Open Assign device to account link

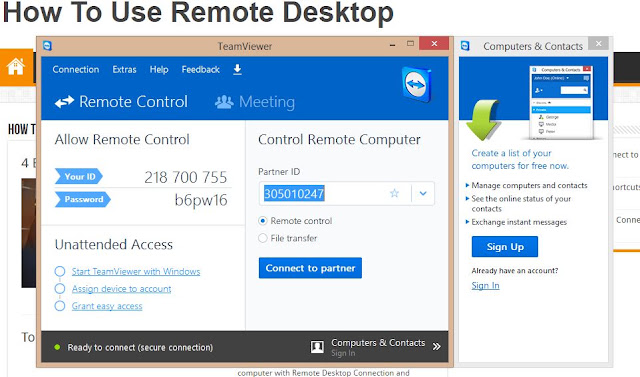(x=122, y=289)
